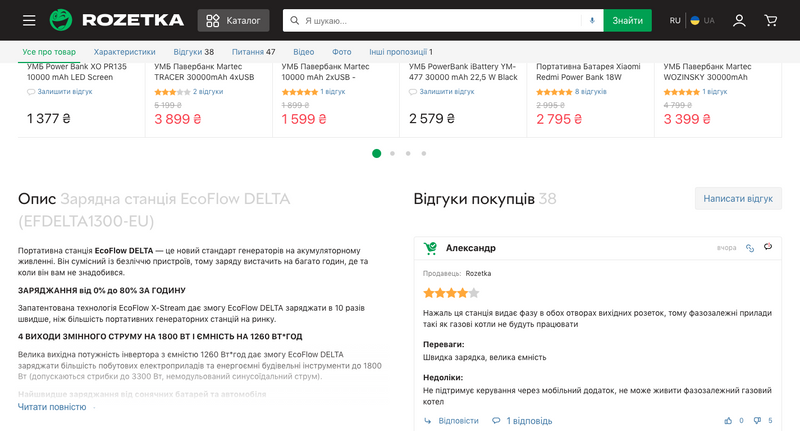Open the shopping cart icon
This screenshot has height=431, width=800.
click(x=770, y=20)
